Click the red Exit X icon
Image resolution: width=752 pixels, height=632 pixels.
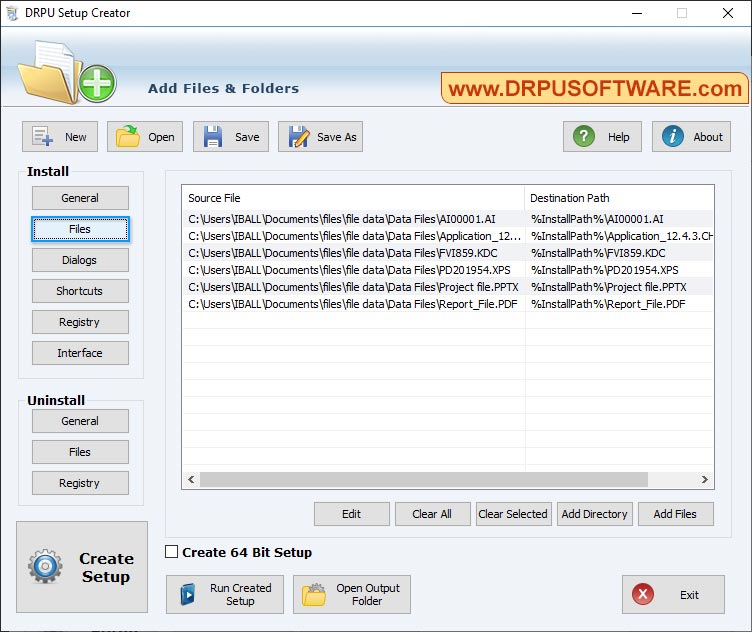[x=643, y=595]
